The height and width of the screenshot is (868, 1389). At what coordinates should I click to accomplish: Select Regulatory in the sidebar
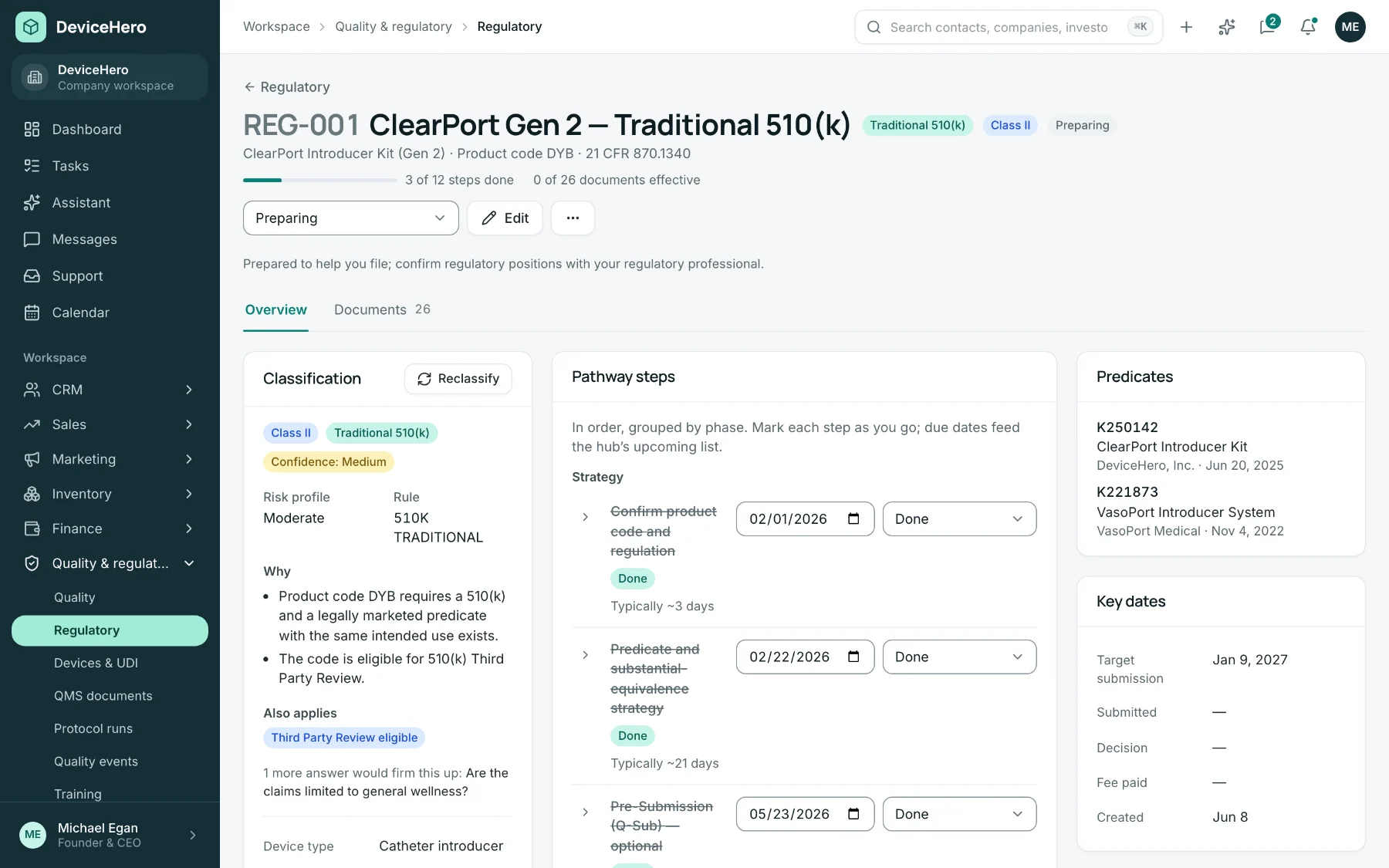[x=110, y=630]
